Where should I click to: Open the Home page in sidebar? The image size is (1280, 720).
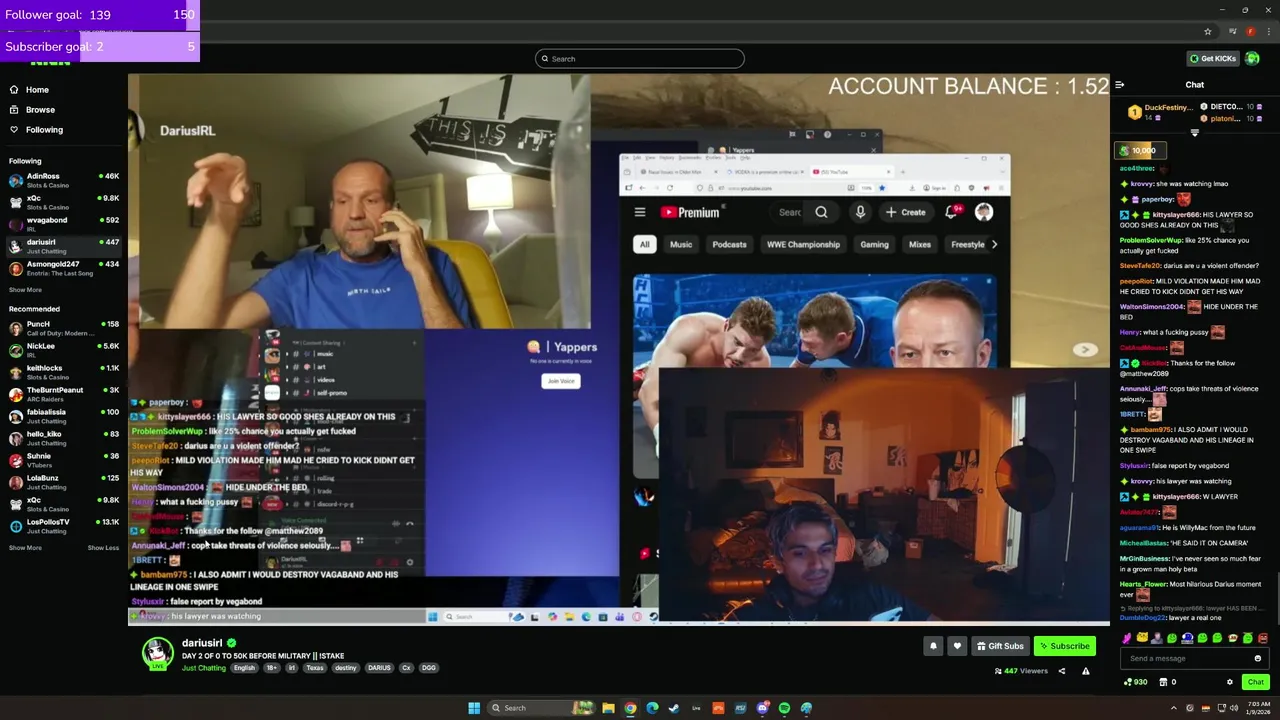(x=37, y=90)
